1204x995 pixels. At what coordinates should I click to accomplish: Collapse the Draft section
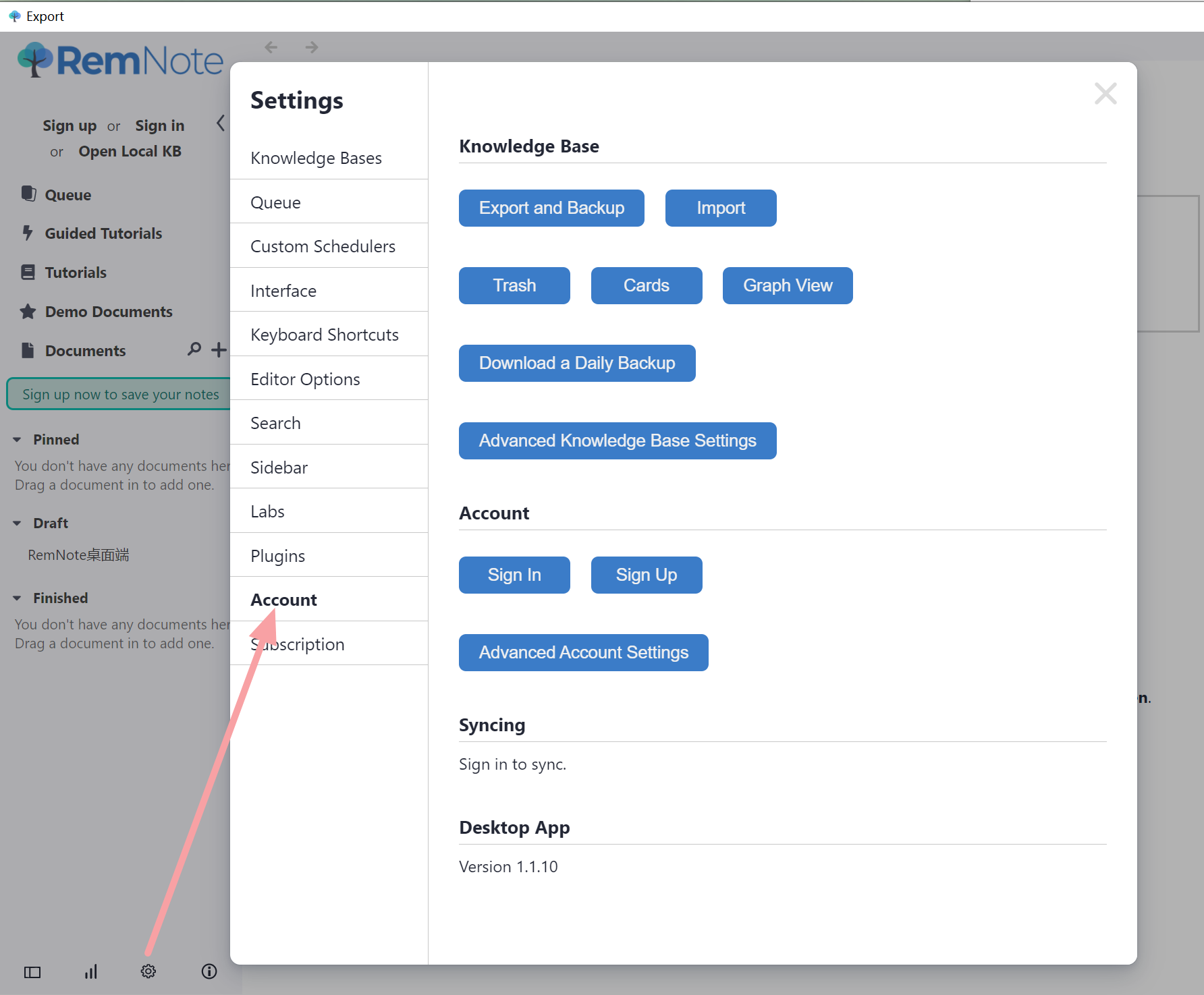(x=17, y=523)
